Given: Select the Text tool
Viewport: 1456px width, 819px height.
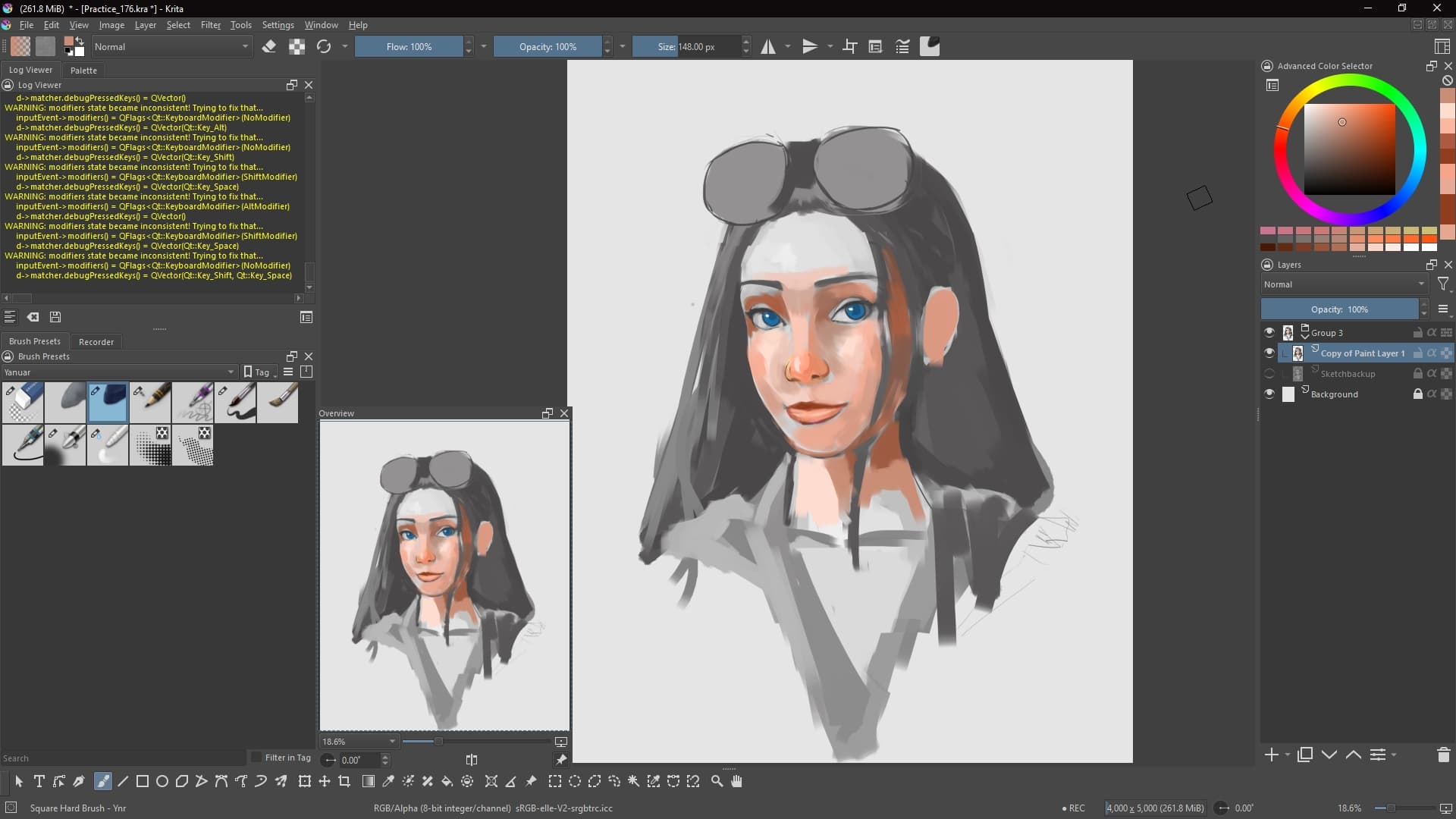Looking at the screenshot, I should pyautogui.click(x=39, y=781).
